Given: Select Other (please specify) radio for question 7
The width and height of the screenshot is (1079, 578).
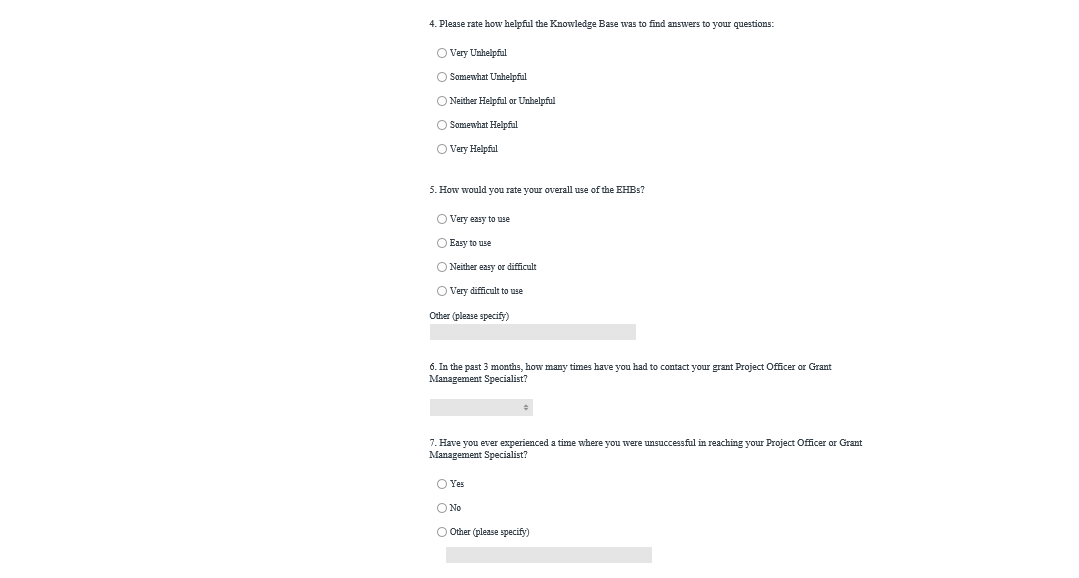Looking at the screenshot, I should 442,532.
